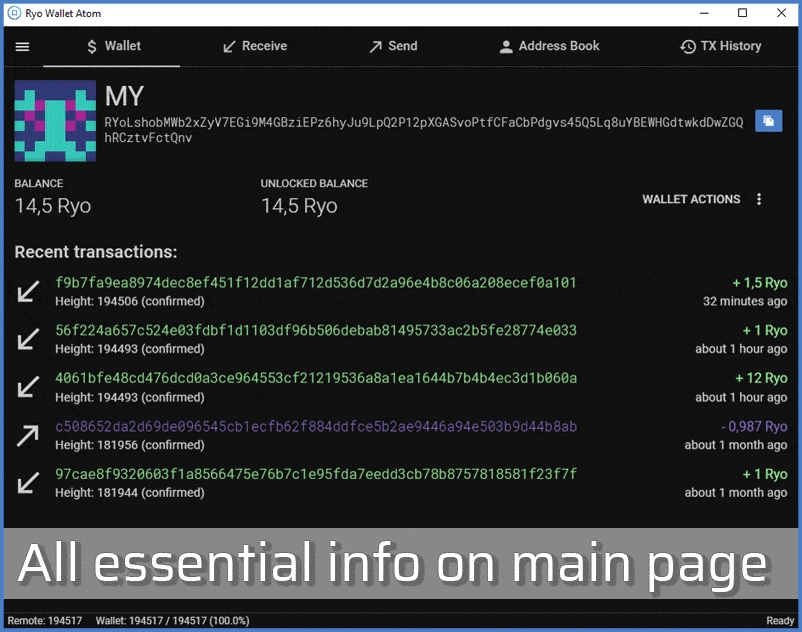
Task: Click outgoing arrow icon for -0,987 Ryo transaction
Action: (x=28, y=436)
